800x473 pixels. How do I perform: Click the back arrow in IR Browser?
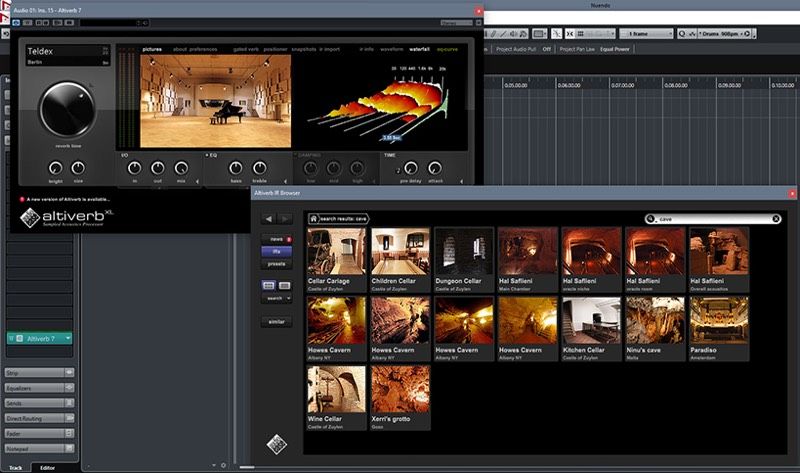(269, 219)
